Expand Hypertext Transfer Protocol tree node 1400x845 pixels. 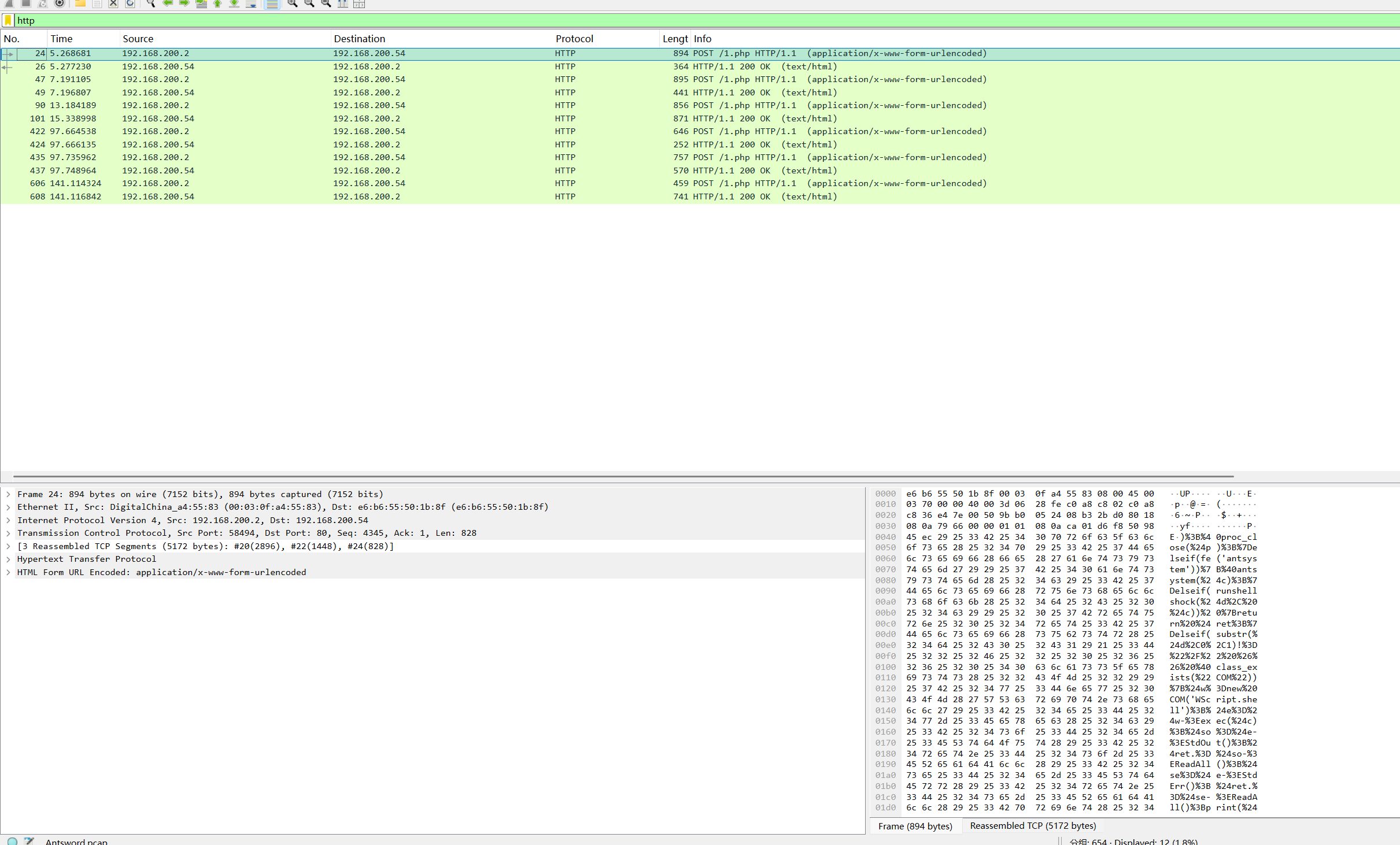point(8,559)
